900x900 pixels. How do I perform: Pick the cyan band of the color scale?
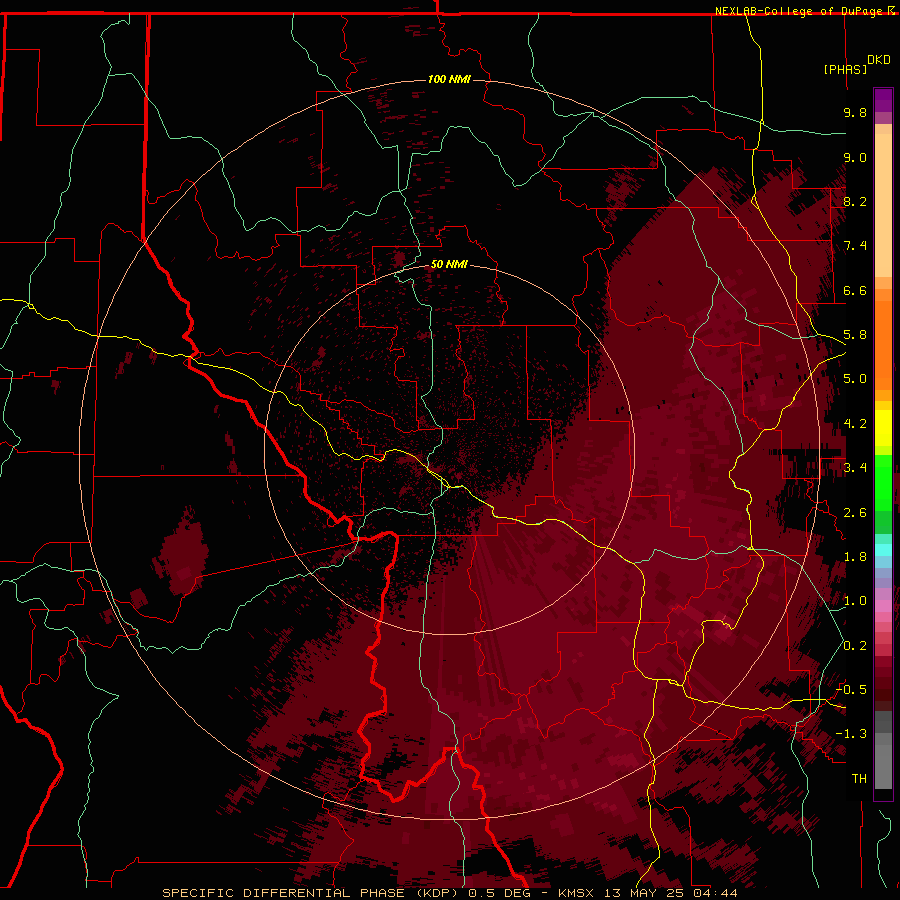pyautogui.click(x=883, y=549)
